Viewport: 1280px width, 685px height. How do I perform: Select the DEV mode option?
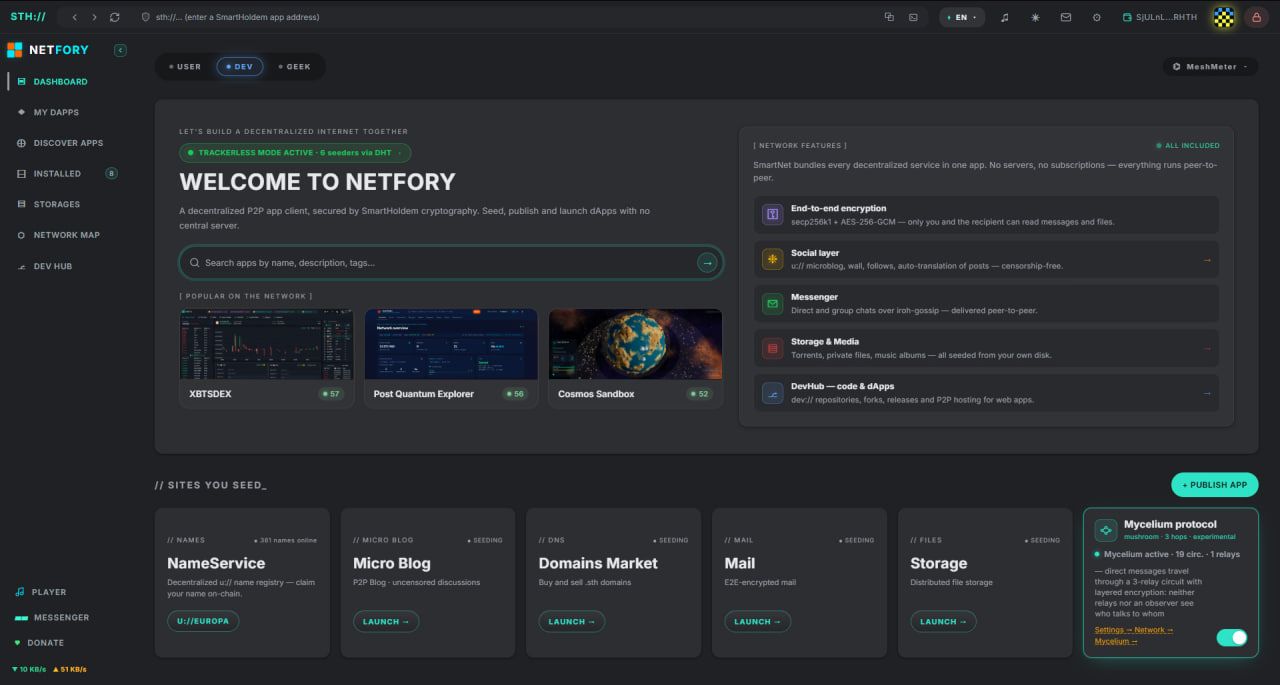(x=240, y=67)
